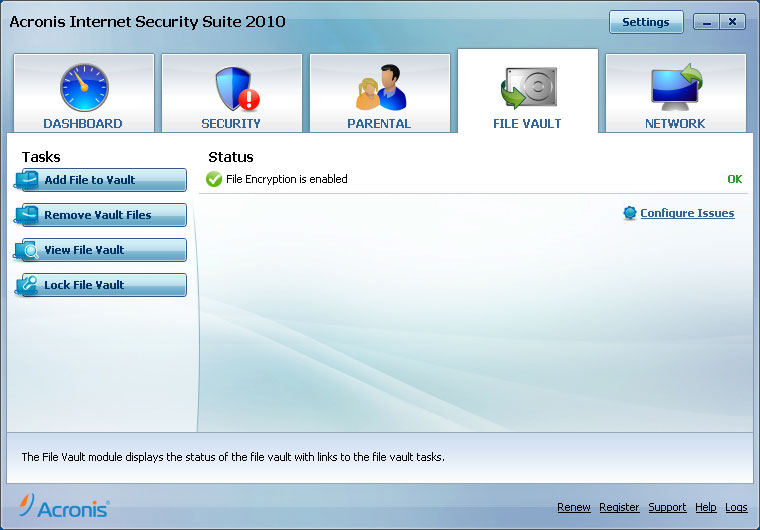Click the Add File to Vault icon
Image resolution: width=760 pixels, height=530 pixels.
(x=27, y=180)
